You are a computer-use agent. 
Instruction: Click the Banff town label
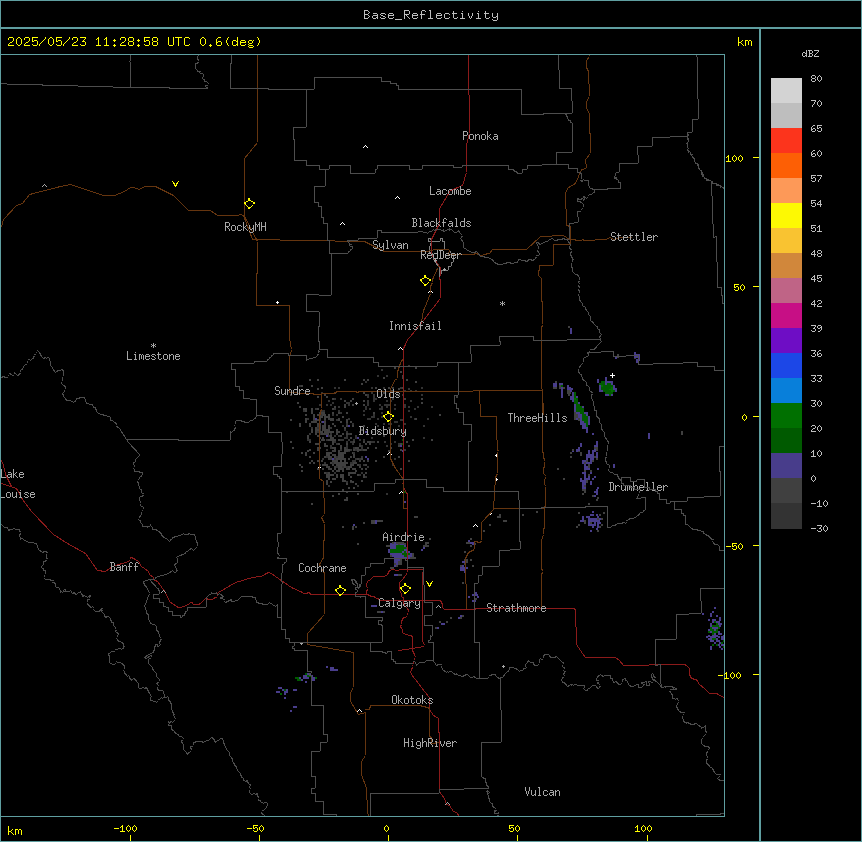124,567
